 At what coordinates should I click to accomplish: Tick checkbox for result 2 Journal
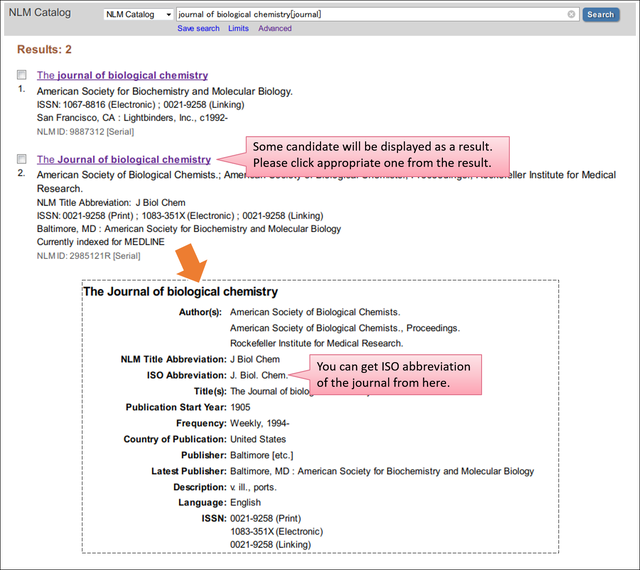coord(22,159)
